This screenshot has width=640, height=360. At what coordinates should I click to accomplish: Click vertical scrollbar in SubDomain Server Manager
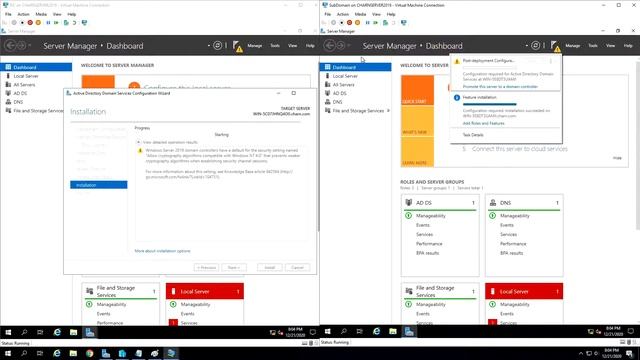[637, 145]
